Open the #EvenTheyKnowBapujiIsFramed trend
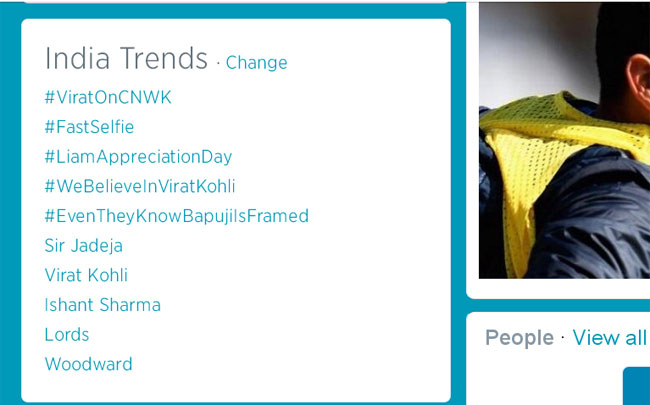This screenshot has height=405, width=650. coord(176,216)
